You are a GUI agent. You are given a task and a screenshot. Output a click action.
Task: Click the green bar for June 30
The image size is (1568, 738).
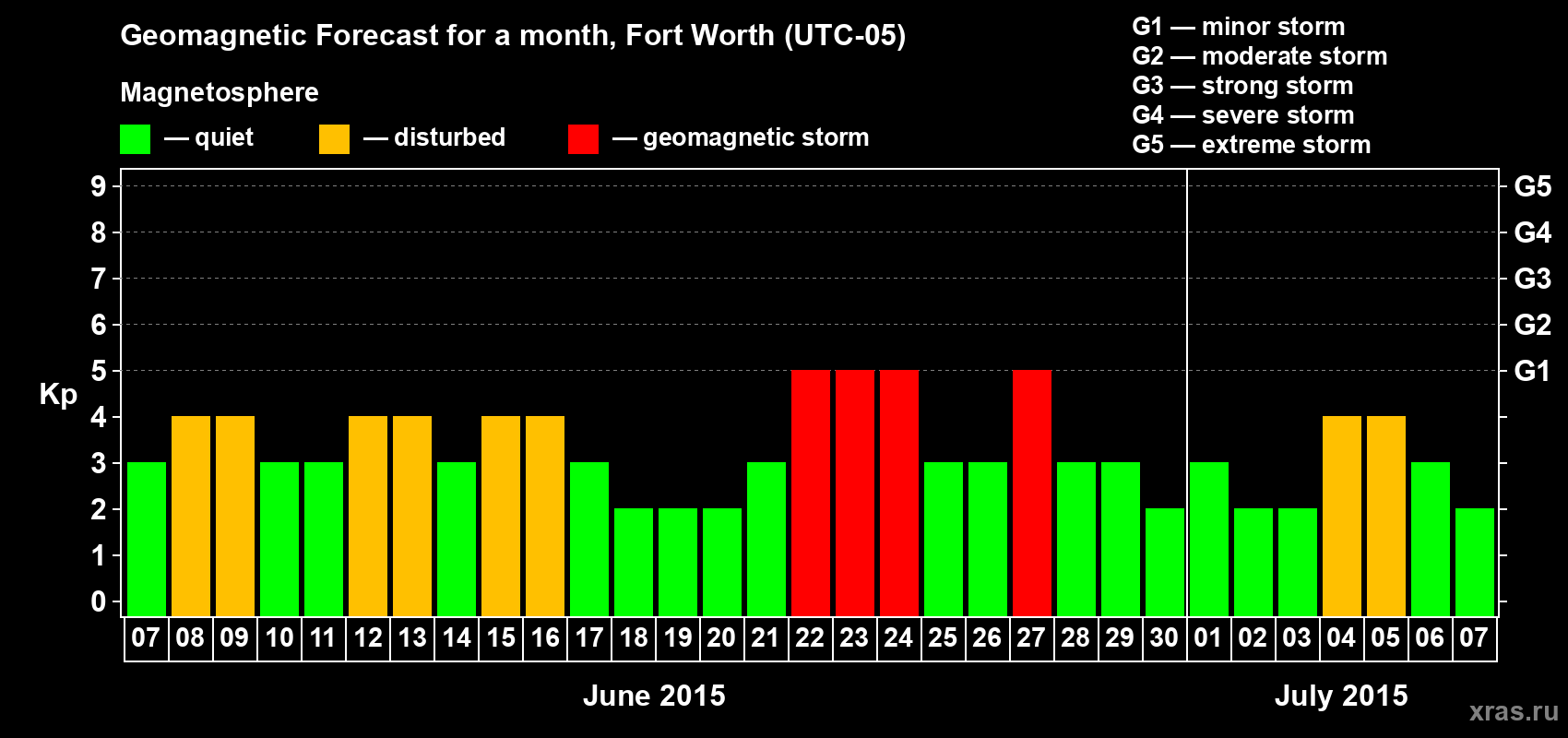[x=1165, y=563]
